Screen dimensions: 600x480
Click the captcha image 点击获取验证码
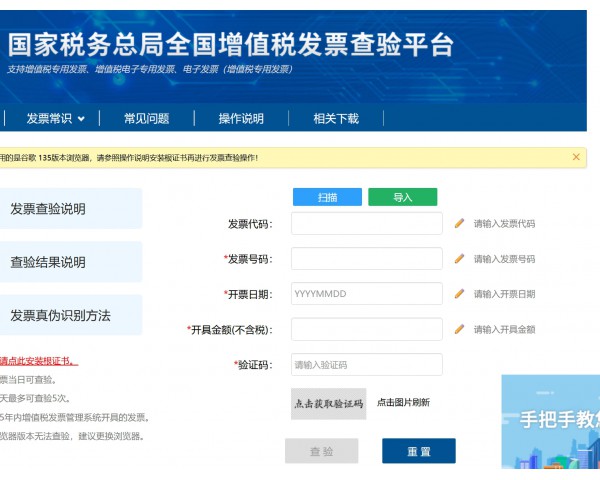[x=329, y=404]
